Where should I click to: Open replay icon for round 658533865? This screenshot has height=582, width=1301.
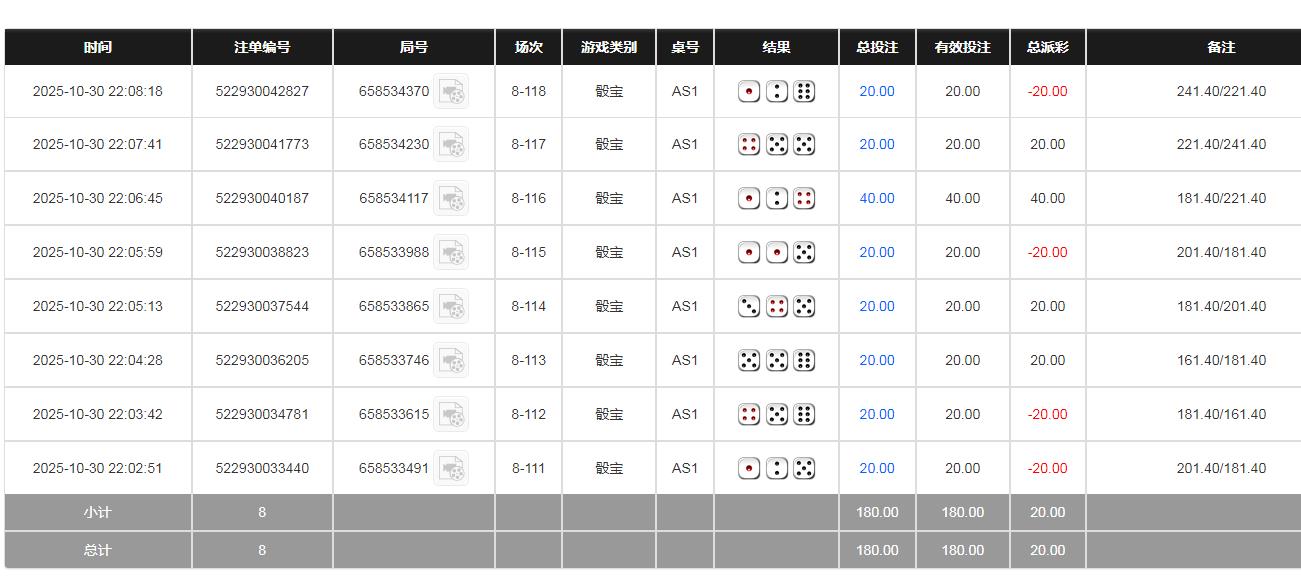pyautogui.click(x=451, y=307)
